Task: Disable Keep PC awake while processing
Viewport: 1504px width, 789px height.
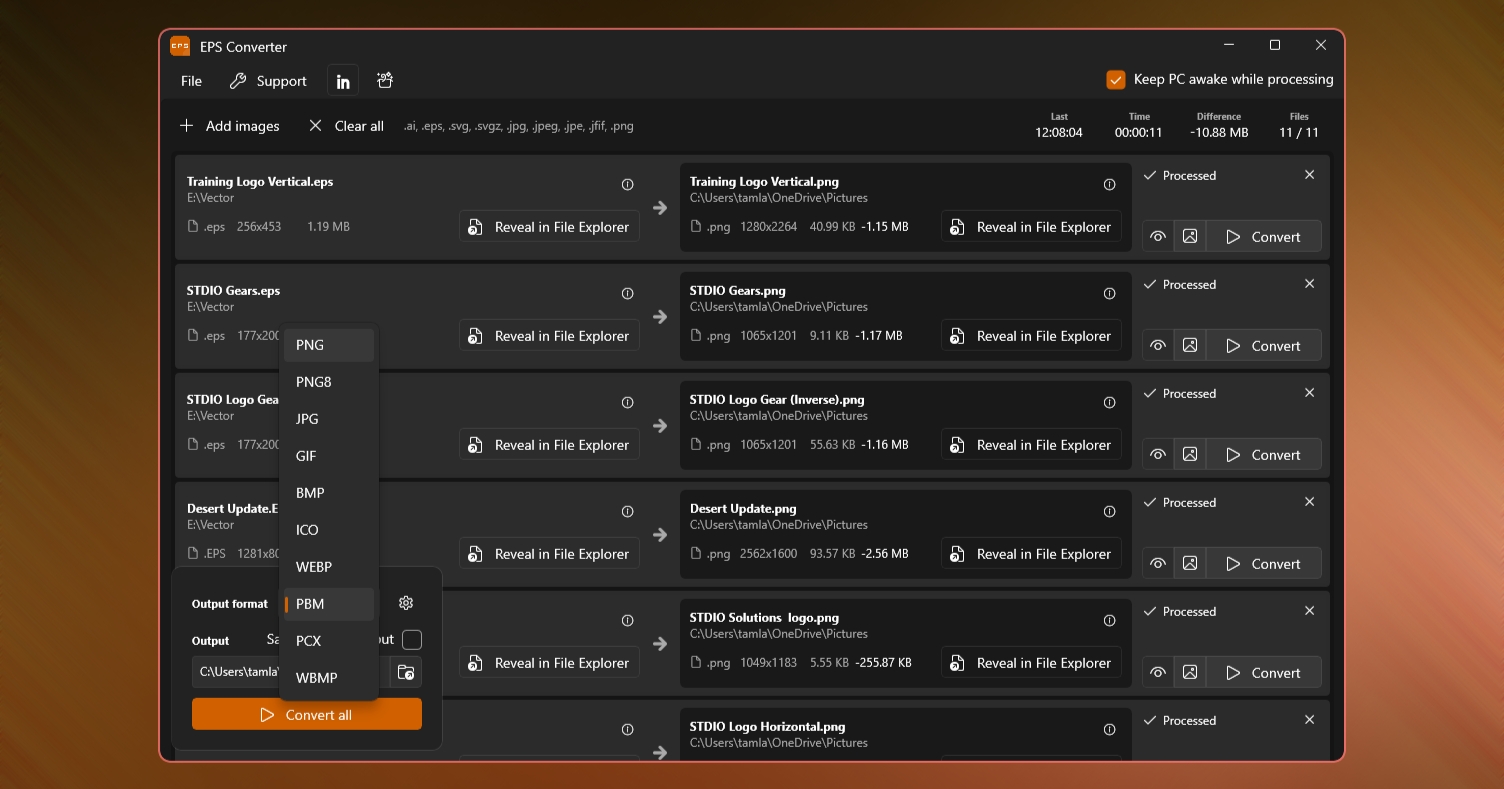Action: click(x=1116, y=80)
